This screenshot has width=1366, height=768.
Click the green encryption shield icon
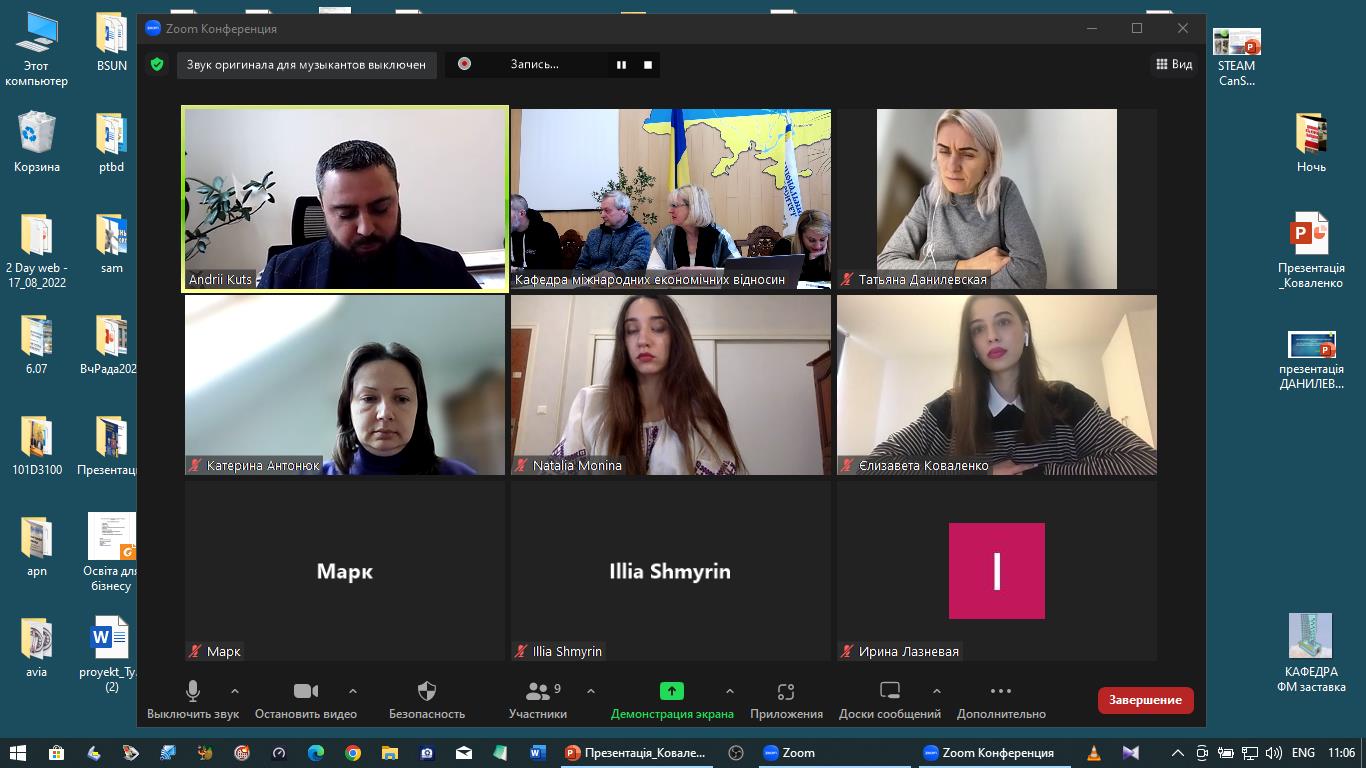pos(157,64)
